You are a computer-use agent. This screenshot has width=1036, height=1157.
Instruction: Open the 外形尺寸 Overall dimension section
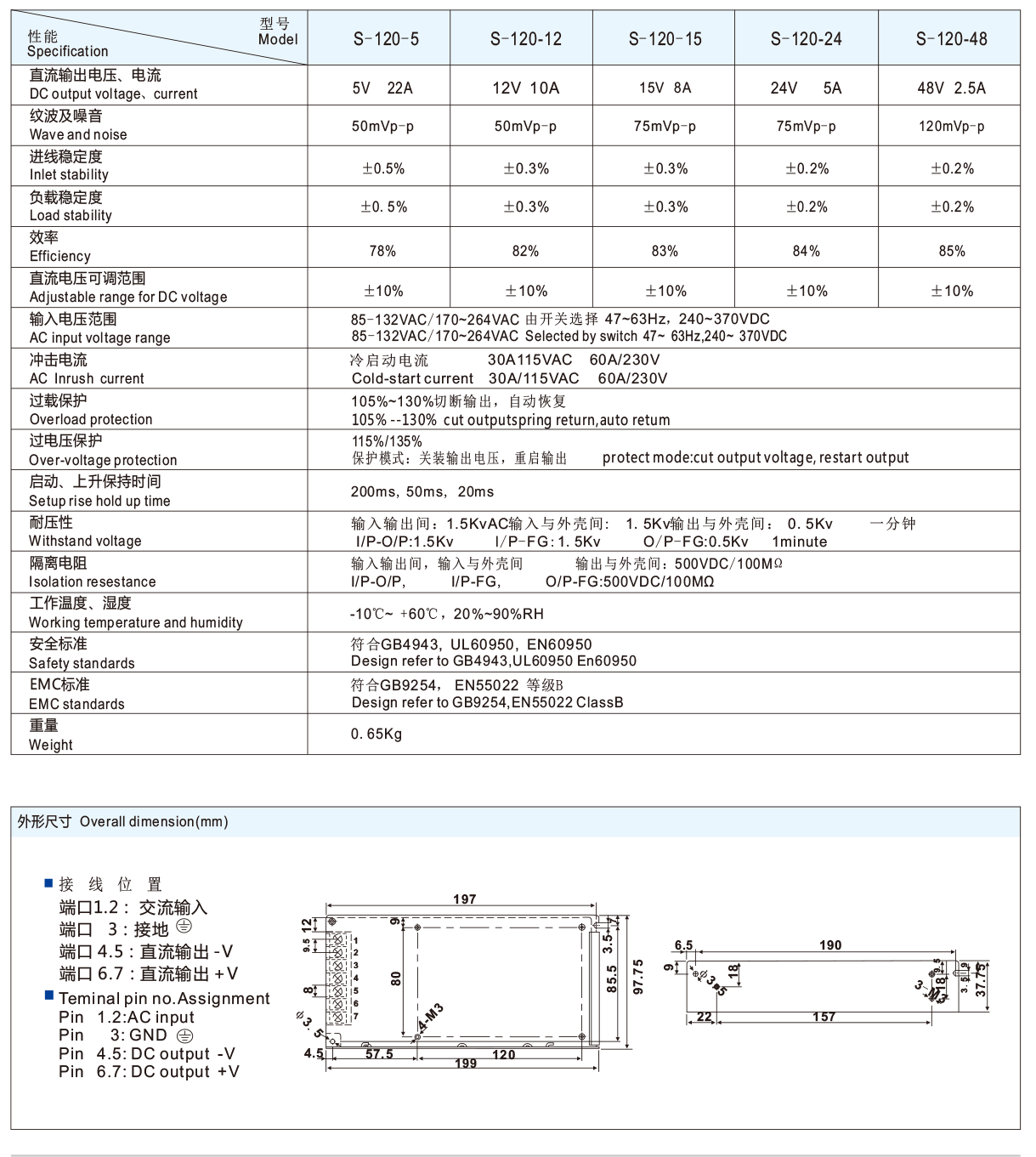tap(119, 822)
